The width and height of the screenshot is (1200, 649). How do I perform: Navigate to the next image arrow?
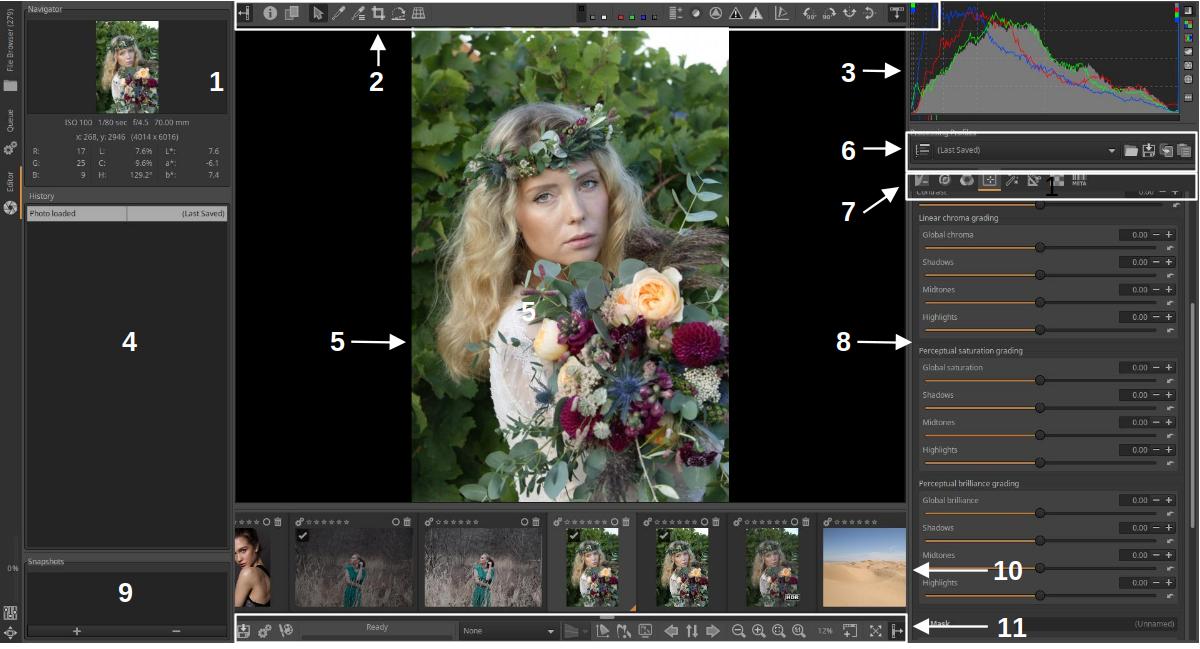point(713,631)
